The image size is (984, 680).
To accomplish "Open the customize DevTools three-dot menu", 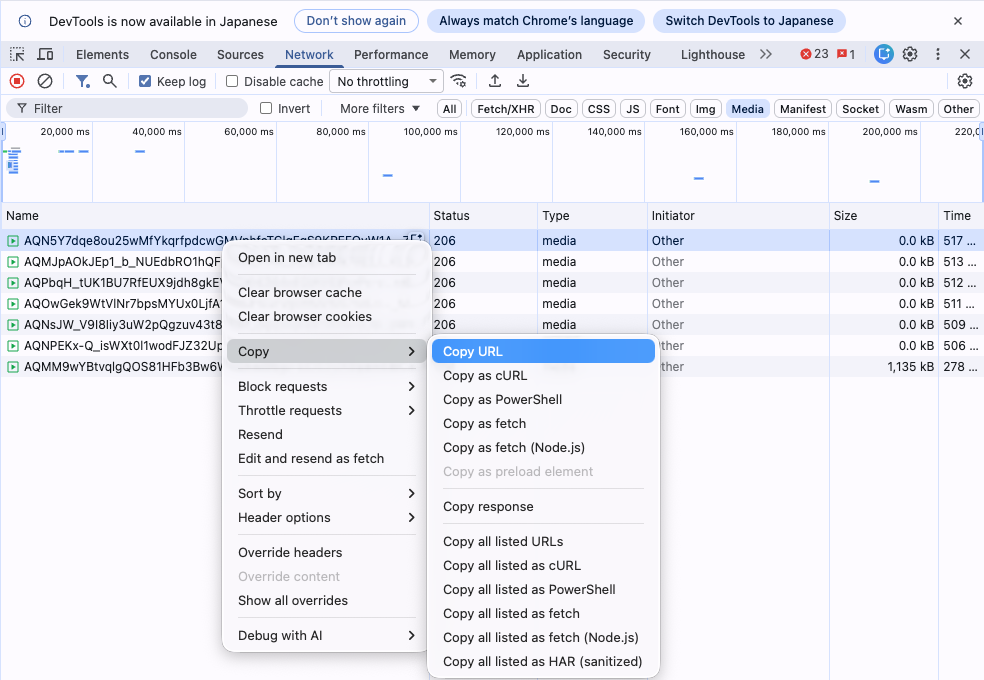I will coord(938,55).
